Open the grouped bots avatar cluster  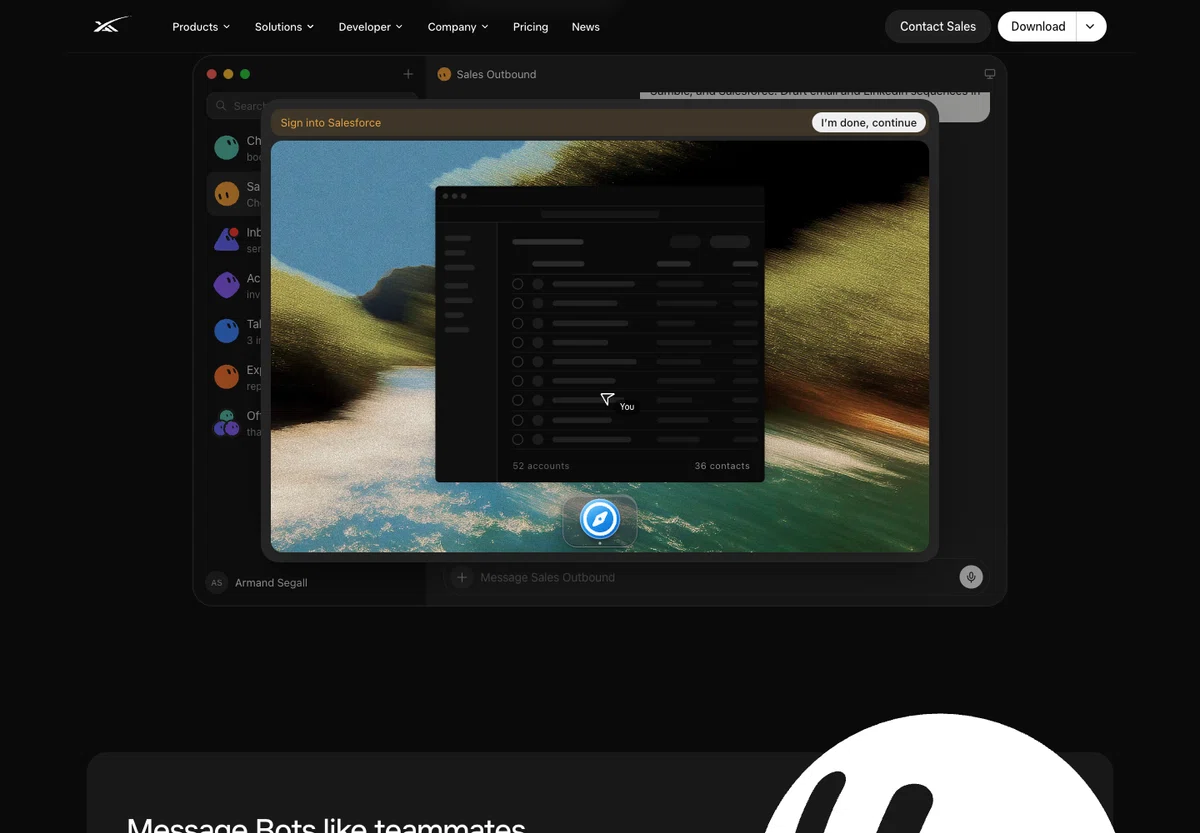227,423
